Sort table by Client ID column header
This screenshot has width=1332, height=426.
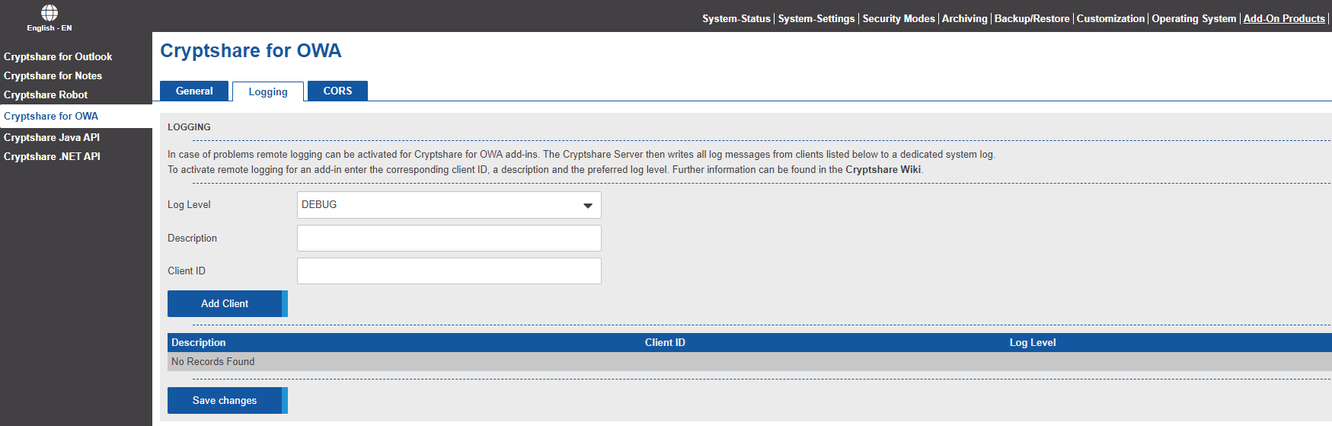(665, 343)
